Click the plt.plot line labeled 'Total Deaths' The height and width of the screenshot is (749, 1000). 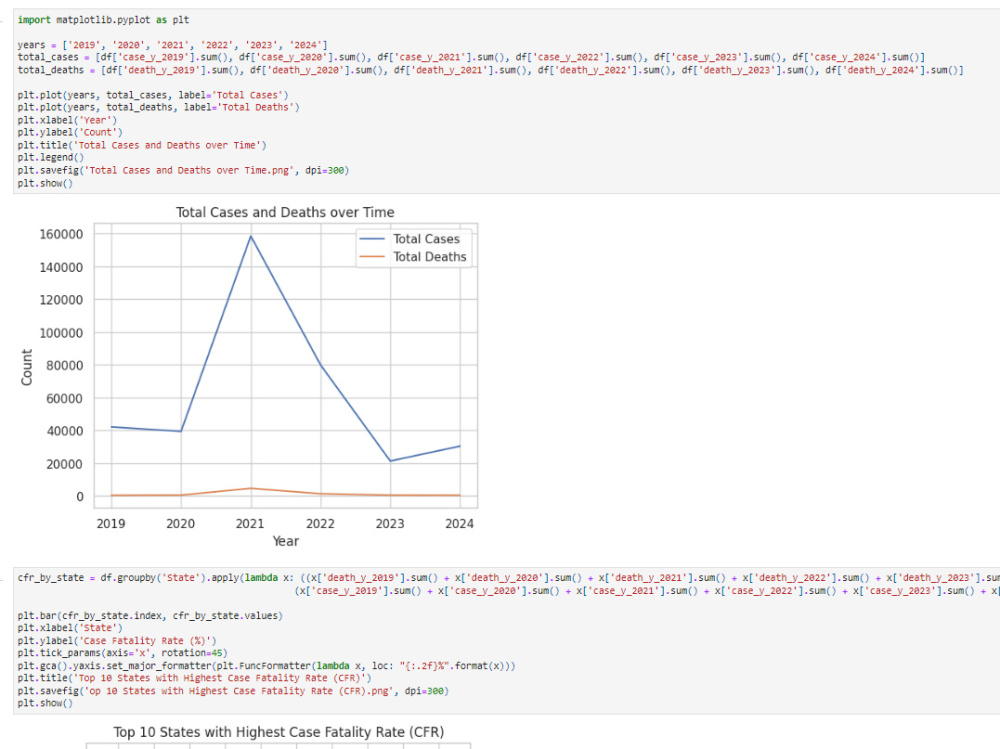coord(158,107)
